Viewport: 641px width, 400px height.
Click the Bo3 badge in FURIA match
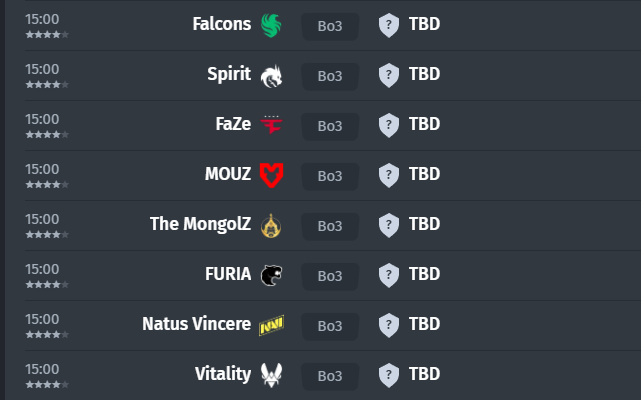click(x=330, y=275)
